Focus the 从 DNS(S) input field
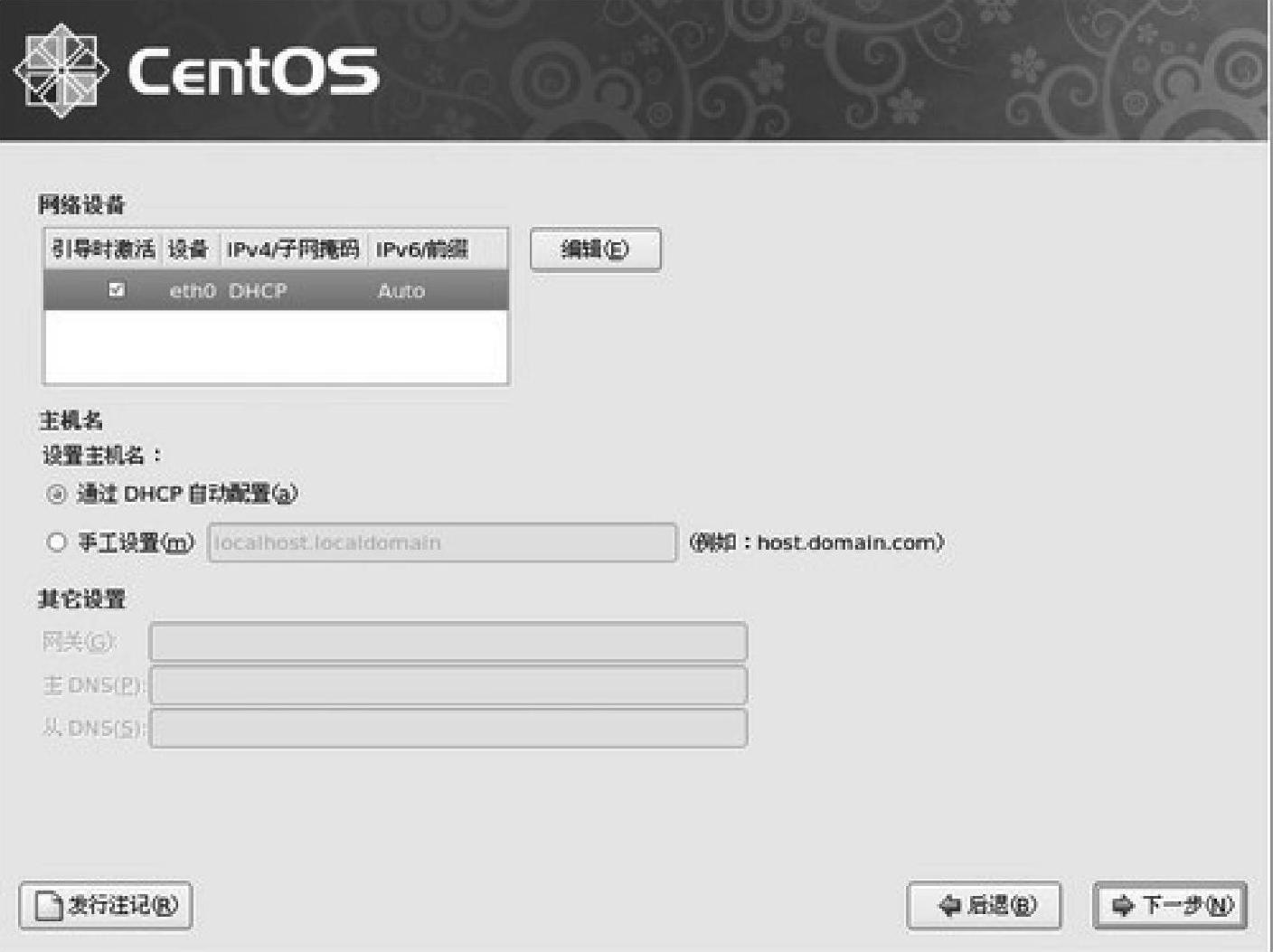The height and width of the screenshot is (952, 1273). tap(448, 728)
